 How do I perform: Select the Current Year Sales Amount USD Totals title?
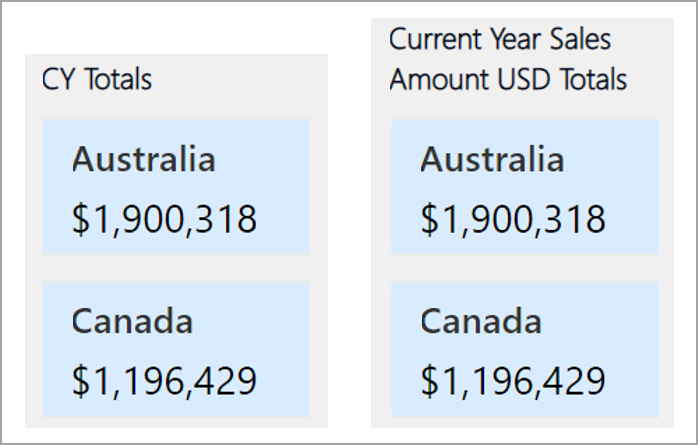pyautogui.click(x=508, y=59)
